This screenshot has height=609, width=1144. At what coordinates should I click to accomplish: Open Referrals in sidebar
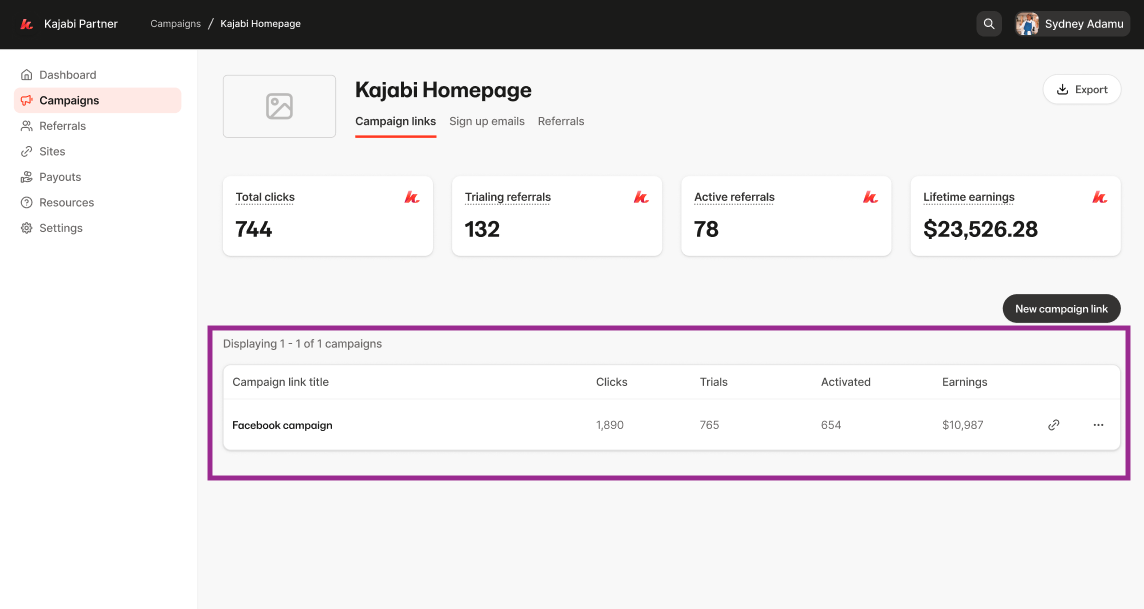[98, 125]
